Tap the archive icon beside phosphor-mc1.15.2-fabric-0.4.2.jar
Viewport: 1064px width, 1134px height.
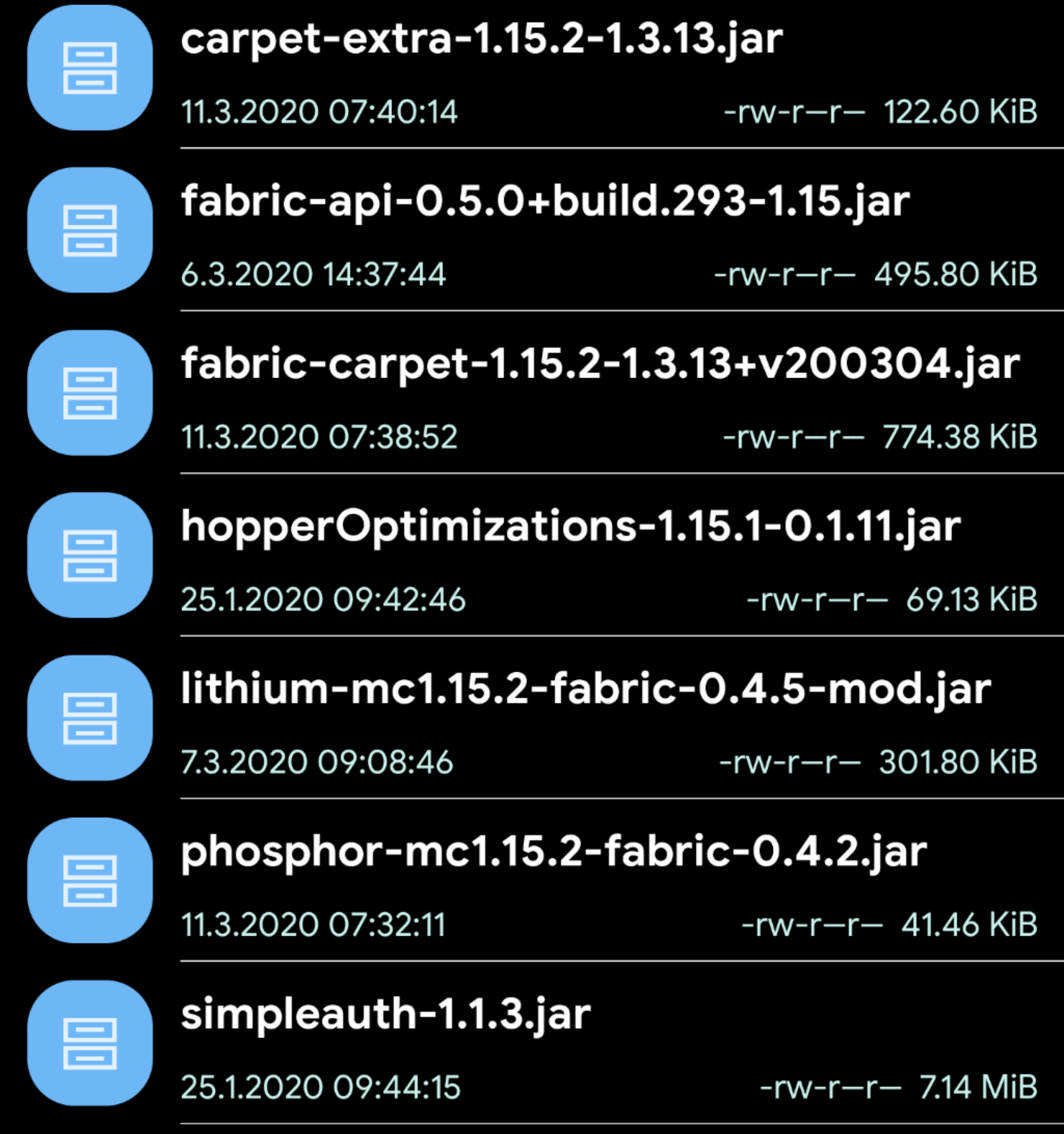click(x=90, y=881)
